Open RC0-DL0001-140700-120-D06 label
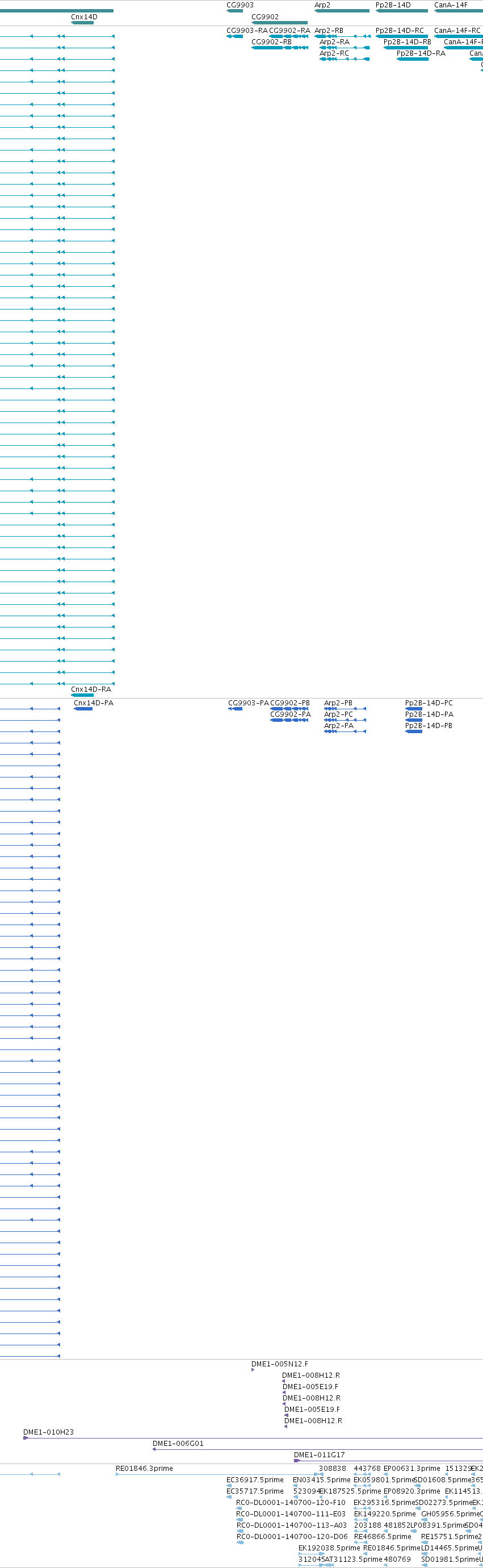483x1568 pixels. click(292, 1537)
